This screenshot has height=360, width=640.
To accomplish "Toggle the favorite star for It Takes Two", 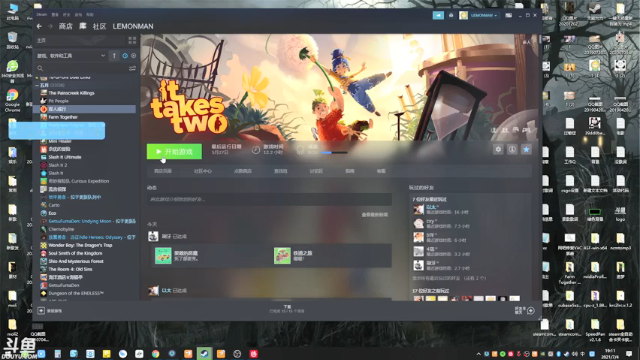I will pos(526,150).
